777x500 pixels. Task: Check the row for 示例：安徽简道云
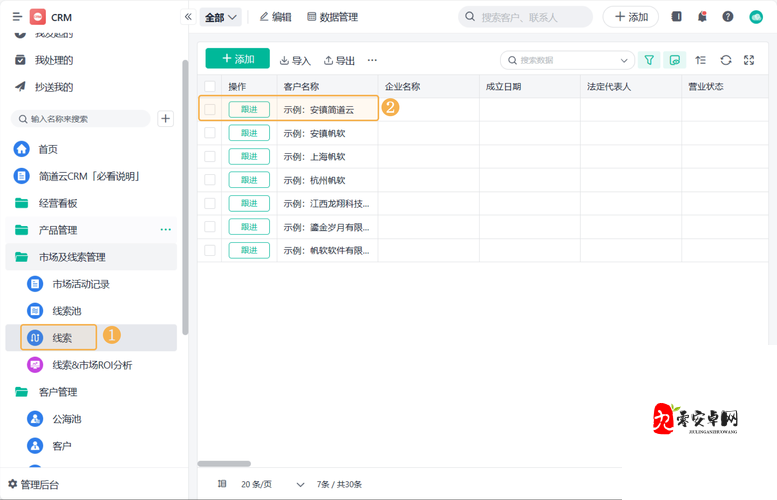[210, 109]
